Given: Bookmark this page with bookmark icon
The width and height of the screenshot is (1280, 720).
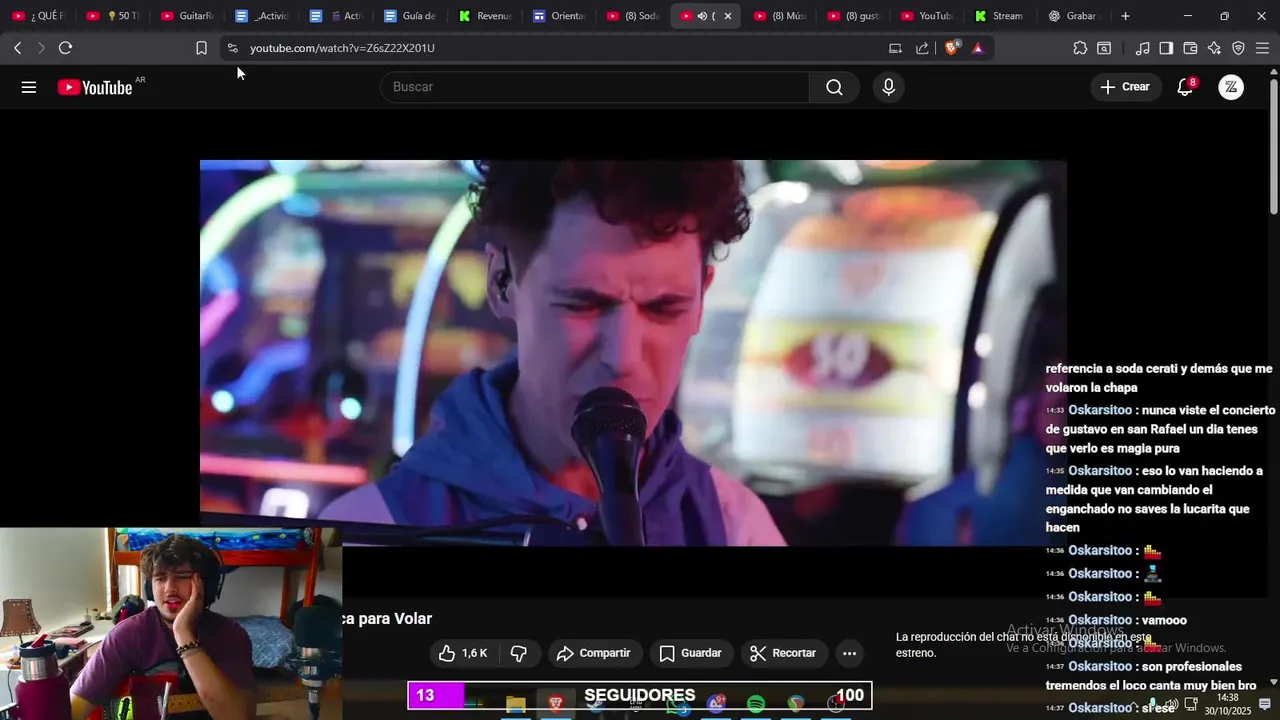Looking at the screenshot, I should pos(201,48).
